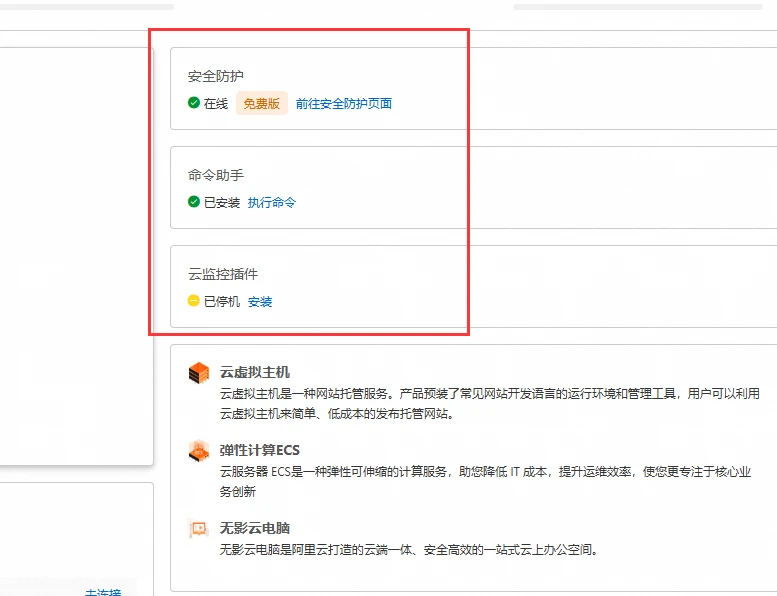Click the green check icon beside 在线
The width and height of the screenshot is (777, 596).
194,103
